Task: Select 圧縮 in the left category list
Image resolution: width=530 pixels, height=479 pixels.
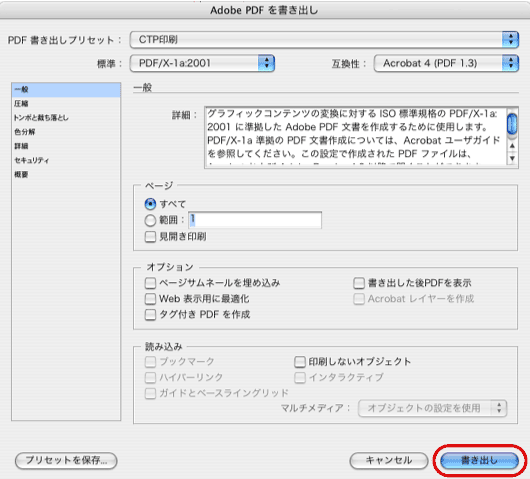Action: coord(66,103)
